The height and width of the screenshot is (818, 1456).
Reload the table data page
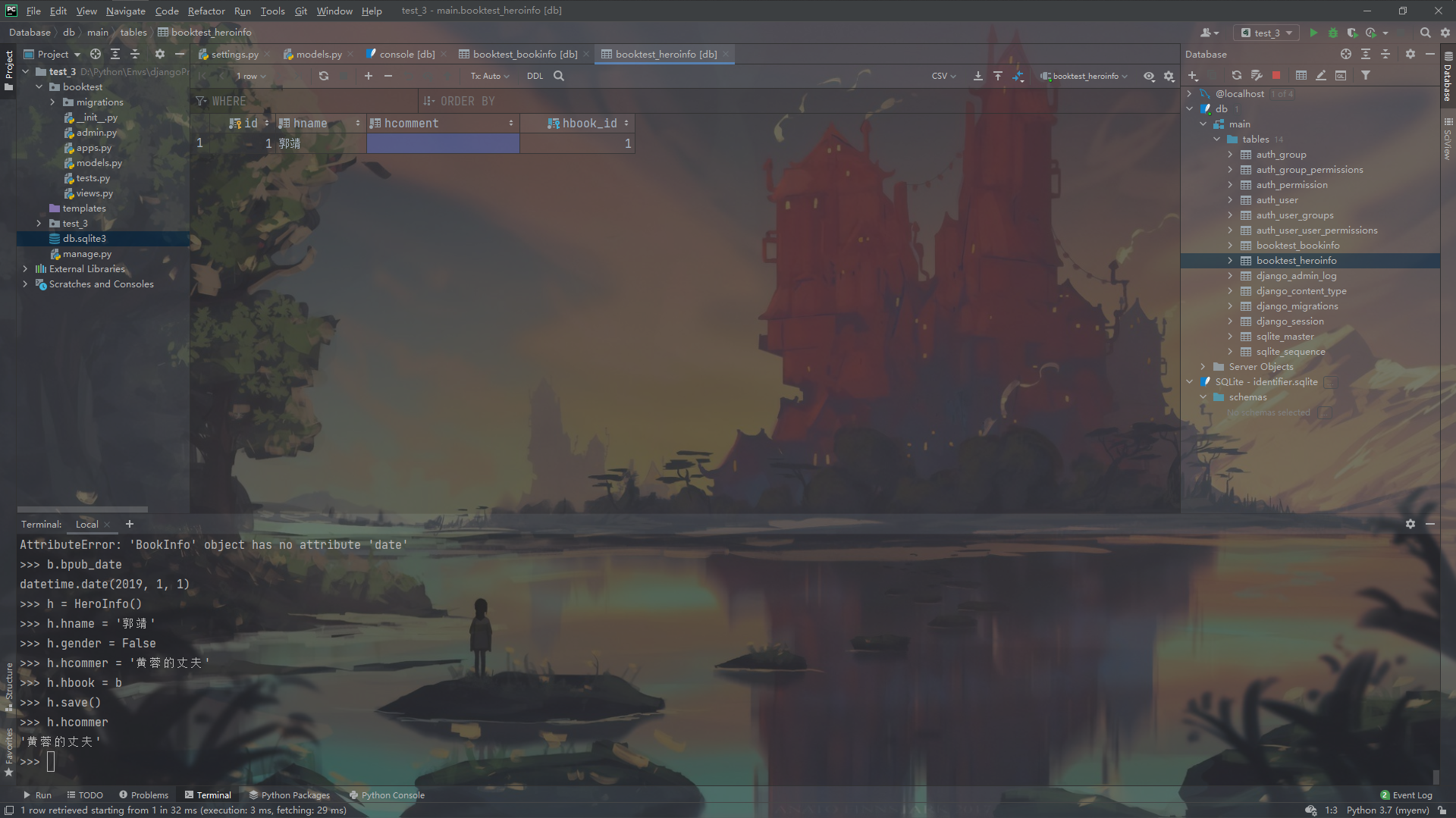point(324,76)
